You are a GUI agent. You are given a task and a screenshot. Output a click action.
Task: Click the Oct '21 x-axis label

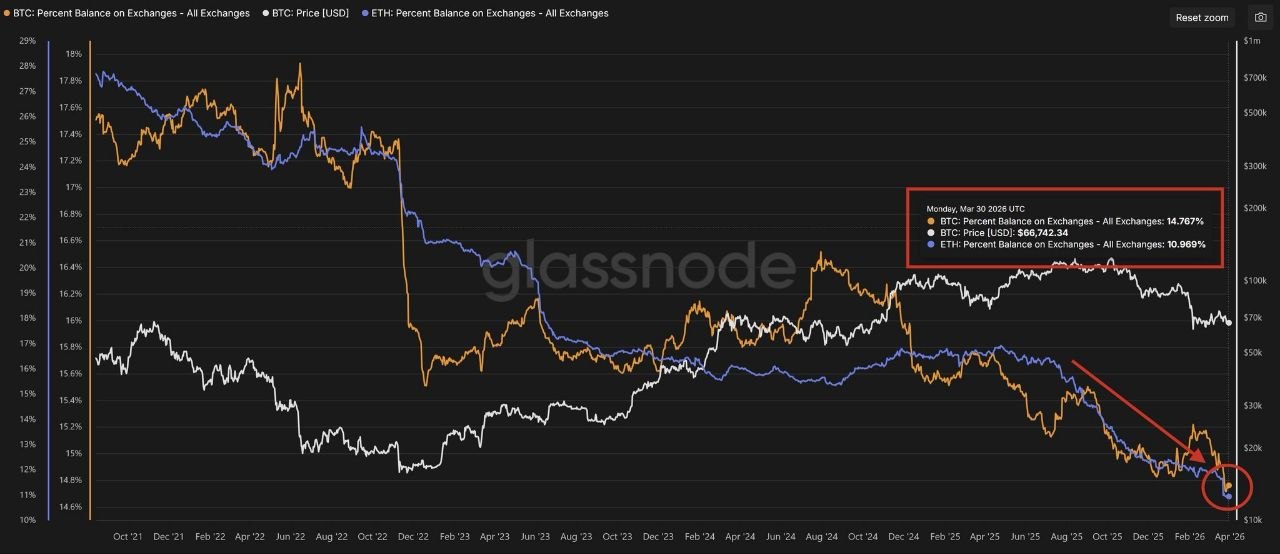click(x=128, y=537)
